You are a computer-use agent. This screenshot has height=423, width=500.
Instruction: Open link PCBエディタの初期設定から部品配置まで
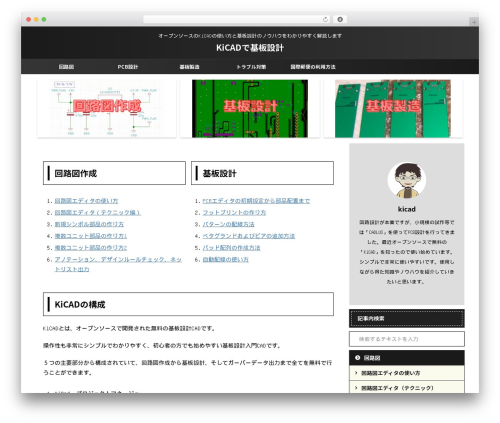pyautogui.click(x=256, y=201)
